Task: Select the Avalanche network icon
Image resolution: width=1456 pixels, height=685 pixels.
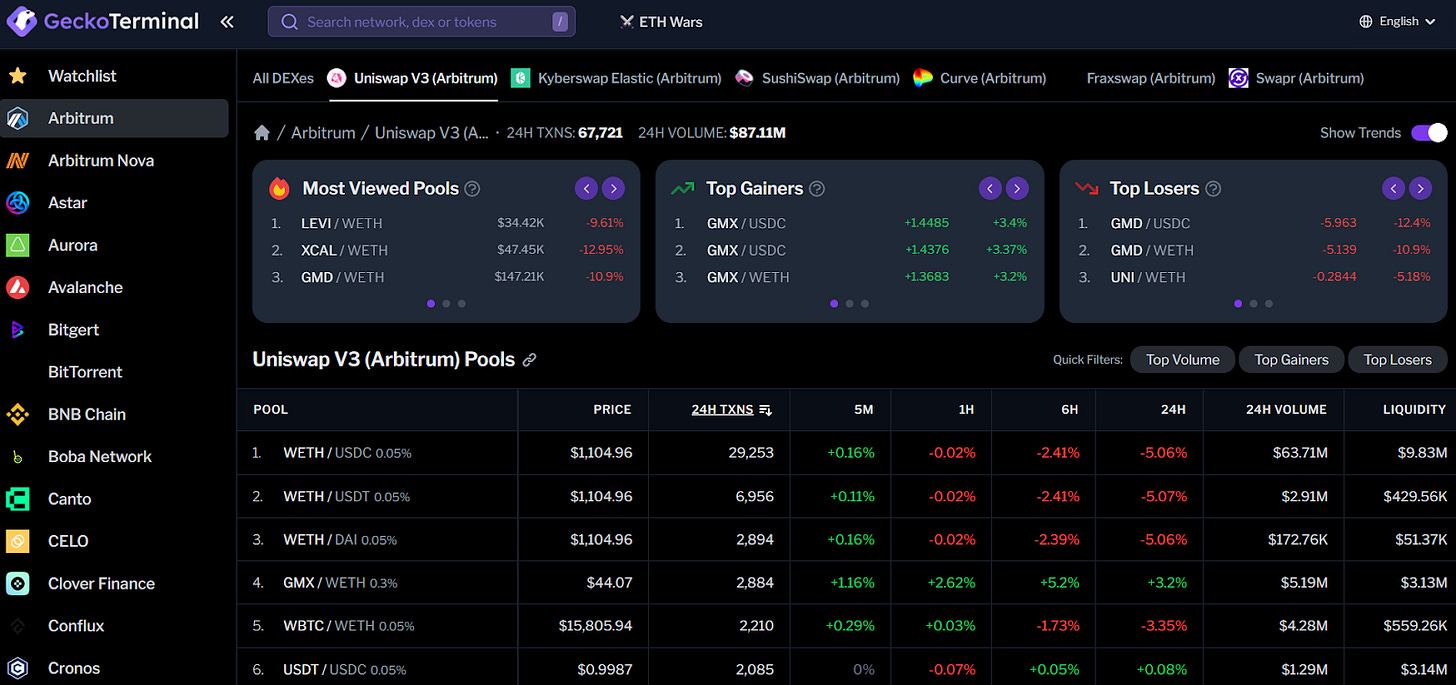Action: click(17, 287)
